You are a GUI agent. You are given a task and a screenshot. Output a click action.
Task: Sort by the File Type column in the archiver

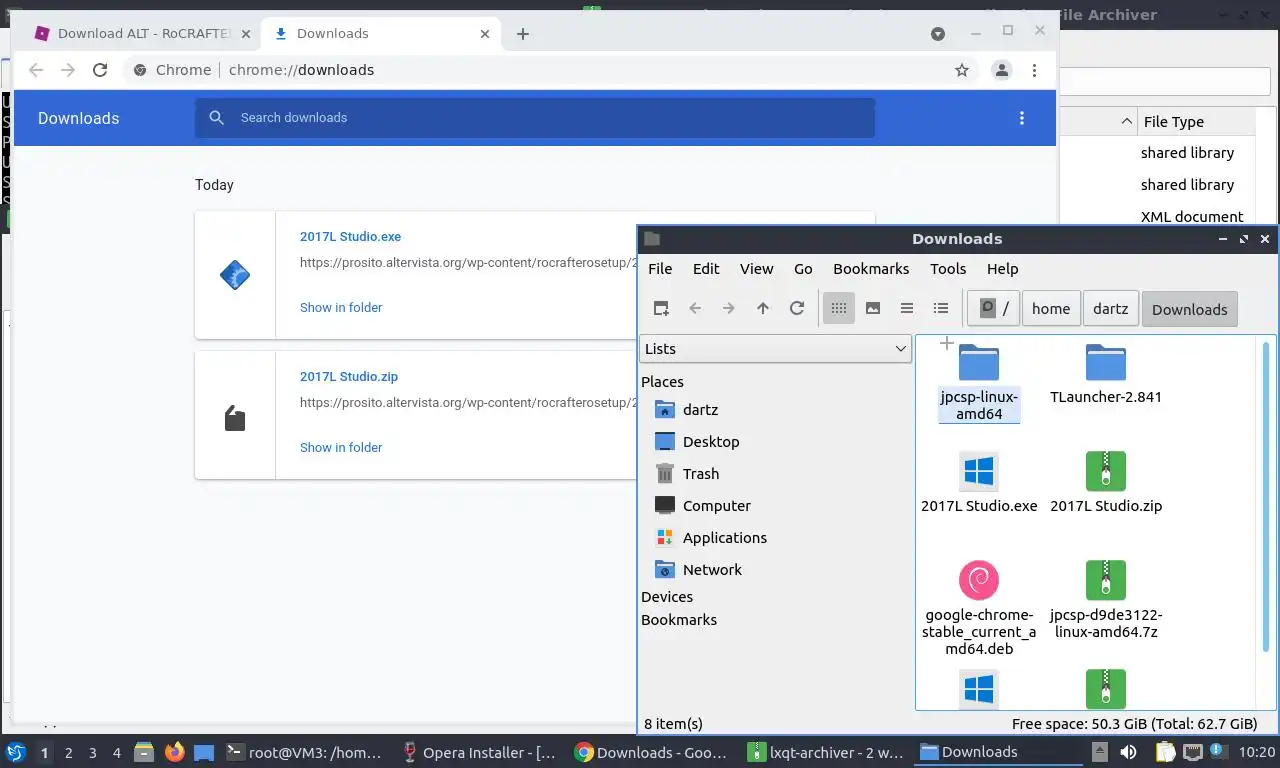(1196, 122)
